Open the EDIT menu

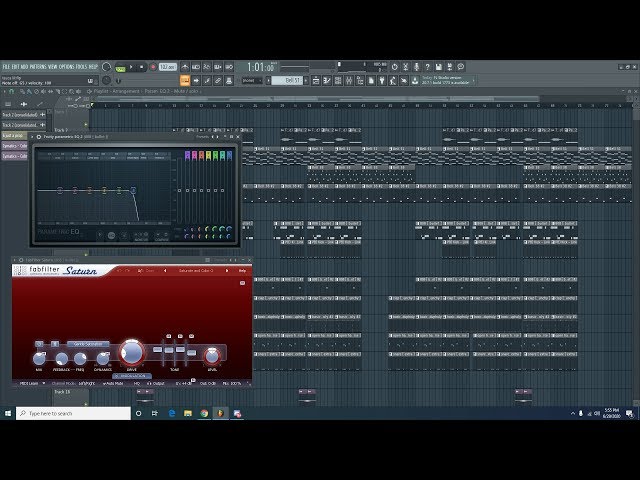[x=16, y=67]
